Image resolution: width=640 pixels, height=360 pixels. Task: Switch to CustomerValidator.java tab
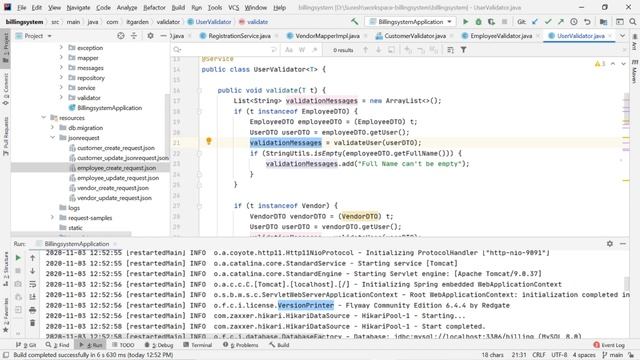click(x=415, y=36)
